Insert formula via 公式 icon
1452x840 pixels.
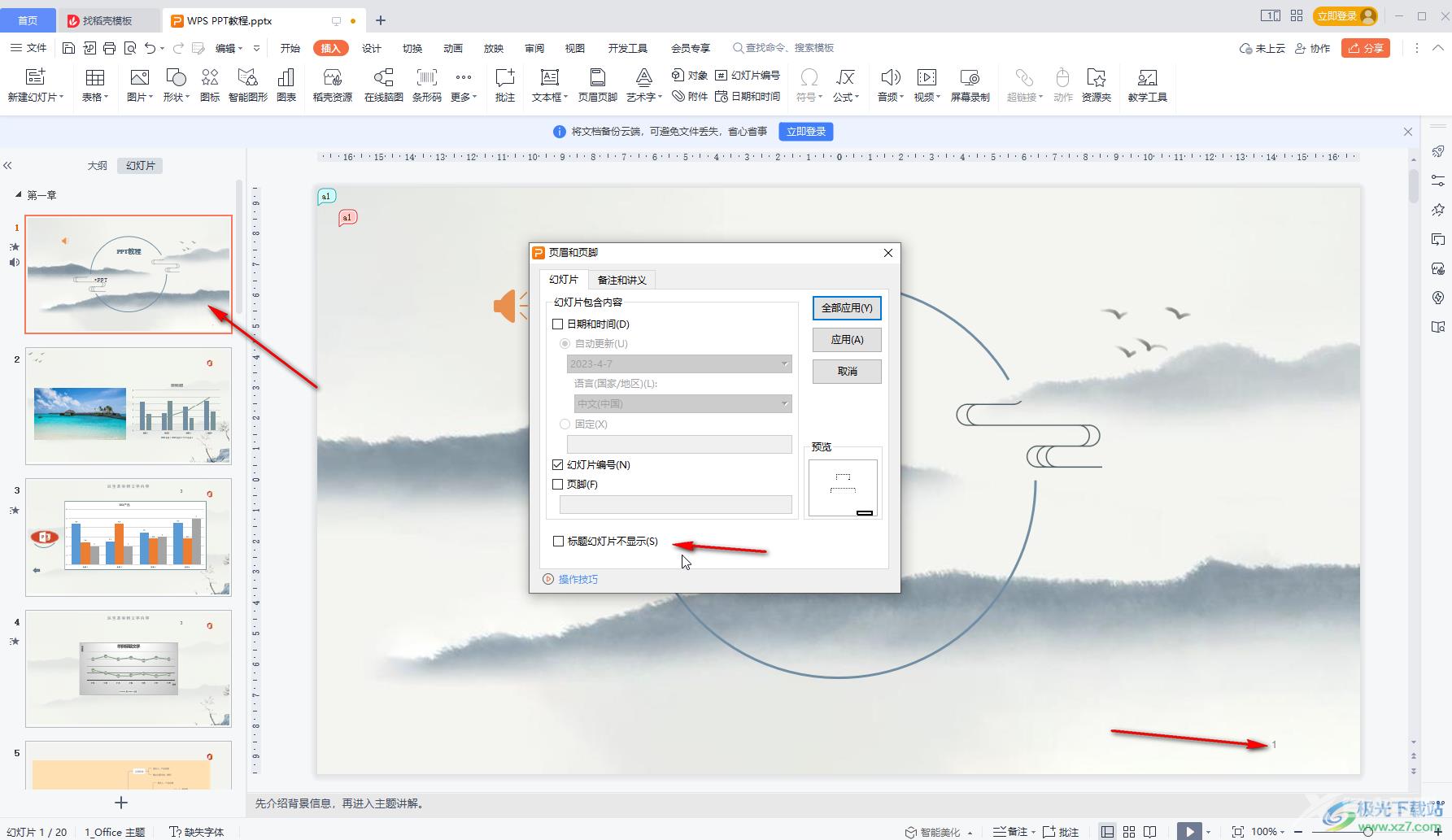pos(846,85)
